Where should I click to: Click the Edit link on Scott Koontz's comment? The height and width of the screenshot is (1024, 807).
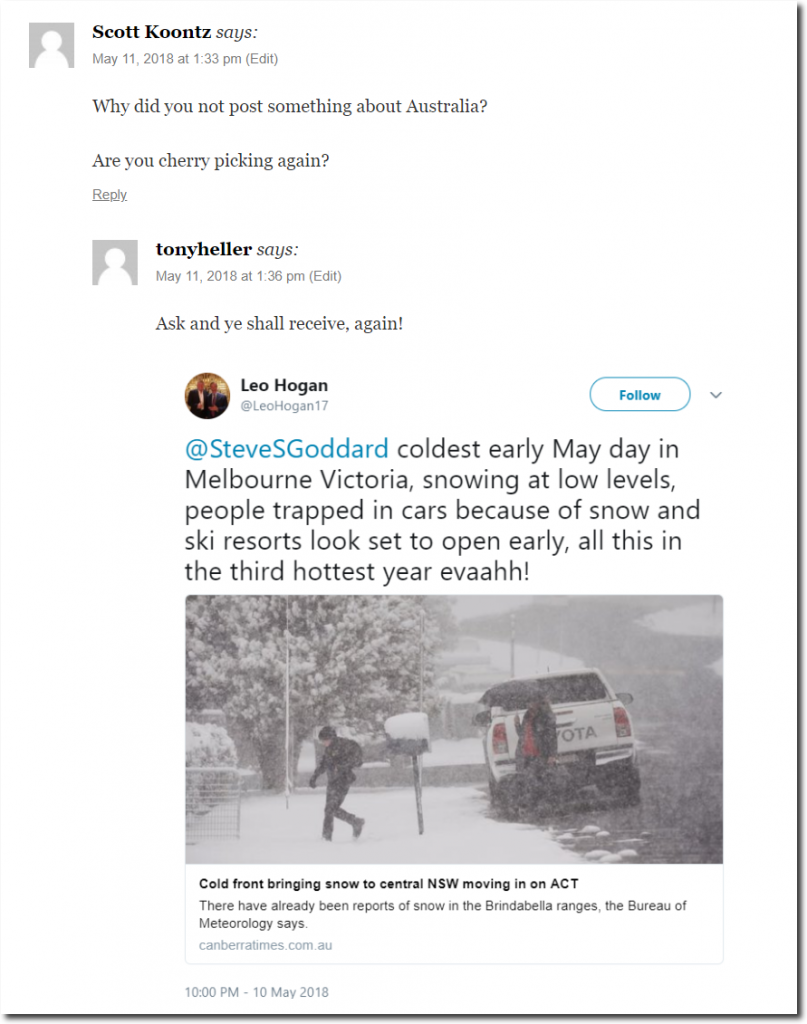click(261, 59)
